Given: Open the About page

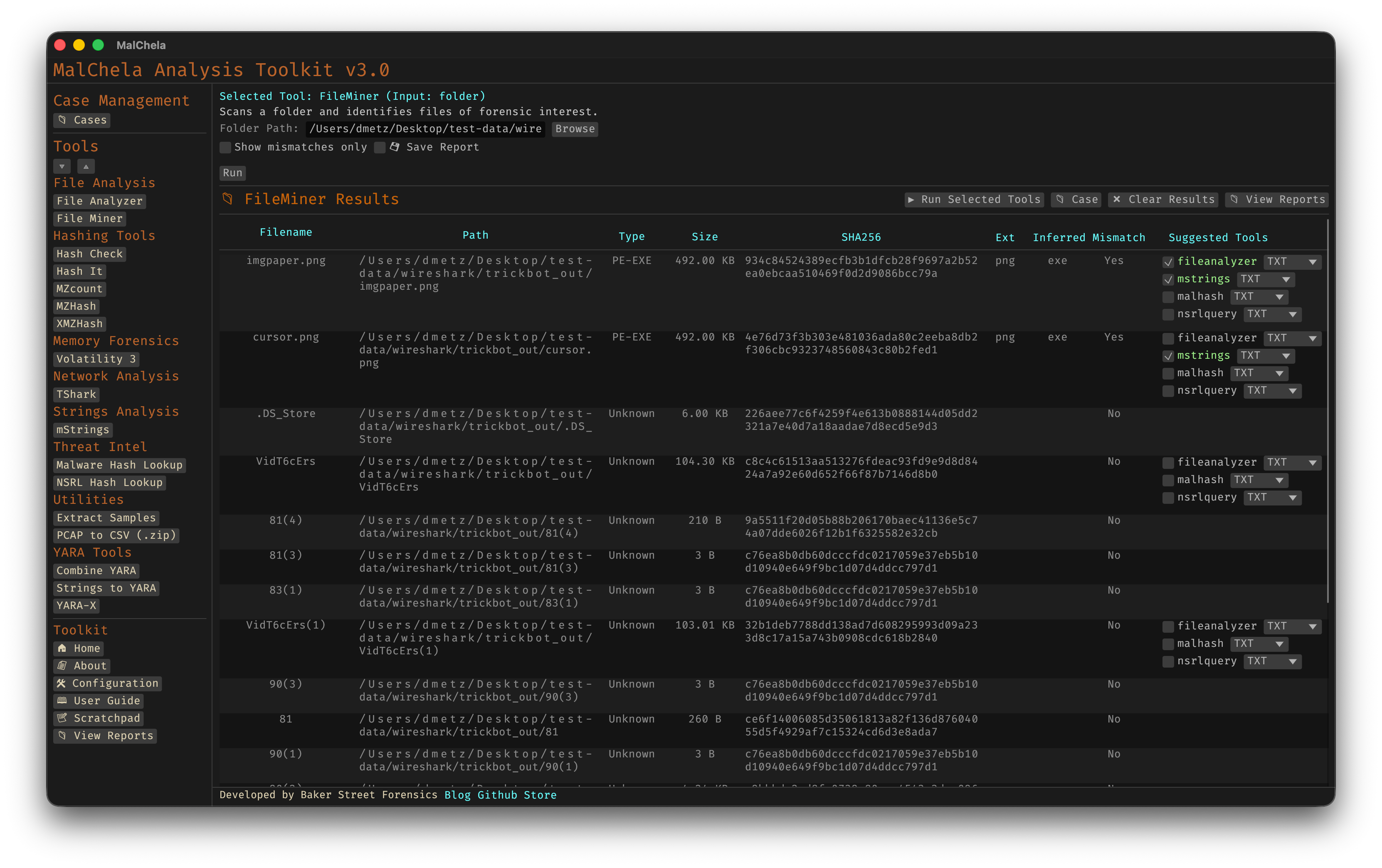Looking at the screenshot, I should (x=82, y=666).
